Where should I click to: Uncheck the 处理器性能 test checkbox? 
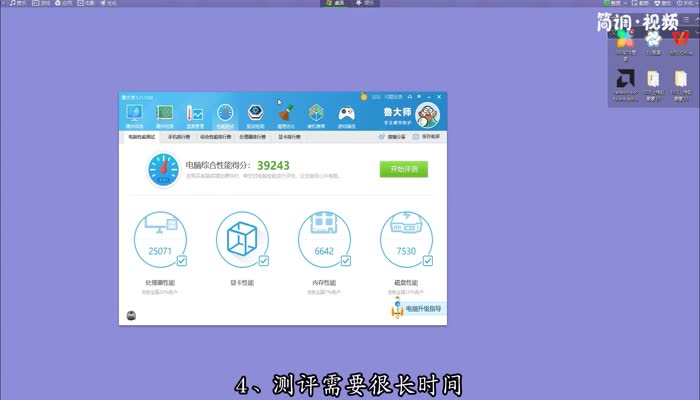tap(182, 261)
